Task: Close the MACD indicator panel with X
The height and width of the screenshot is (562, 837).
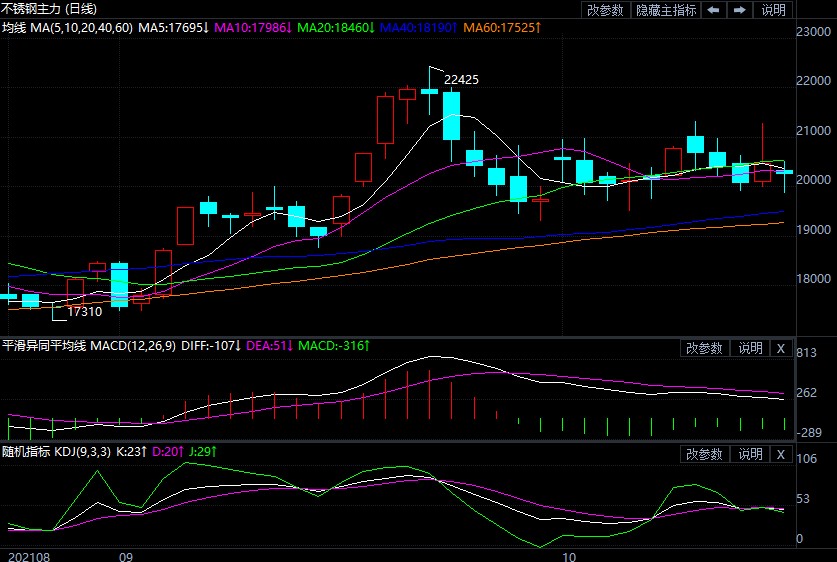Action: pos(781,348)
